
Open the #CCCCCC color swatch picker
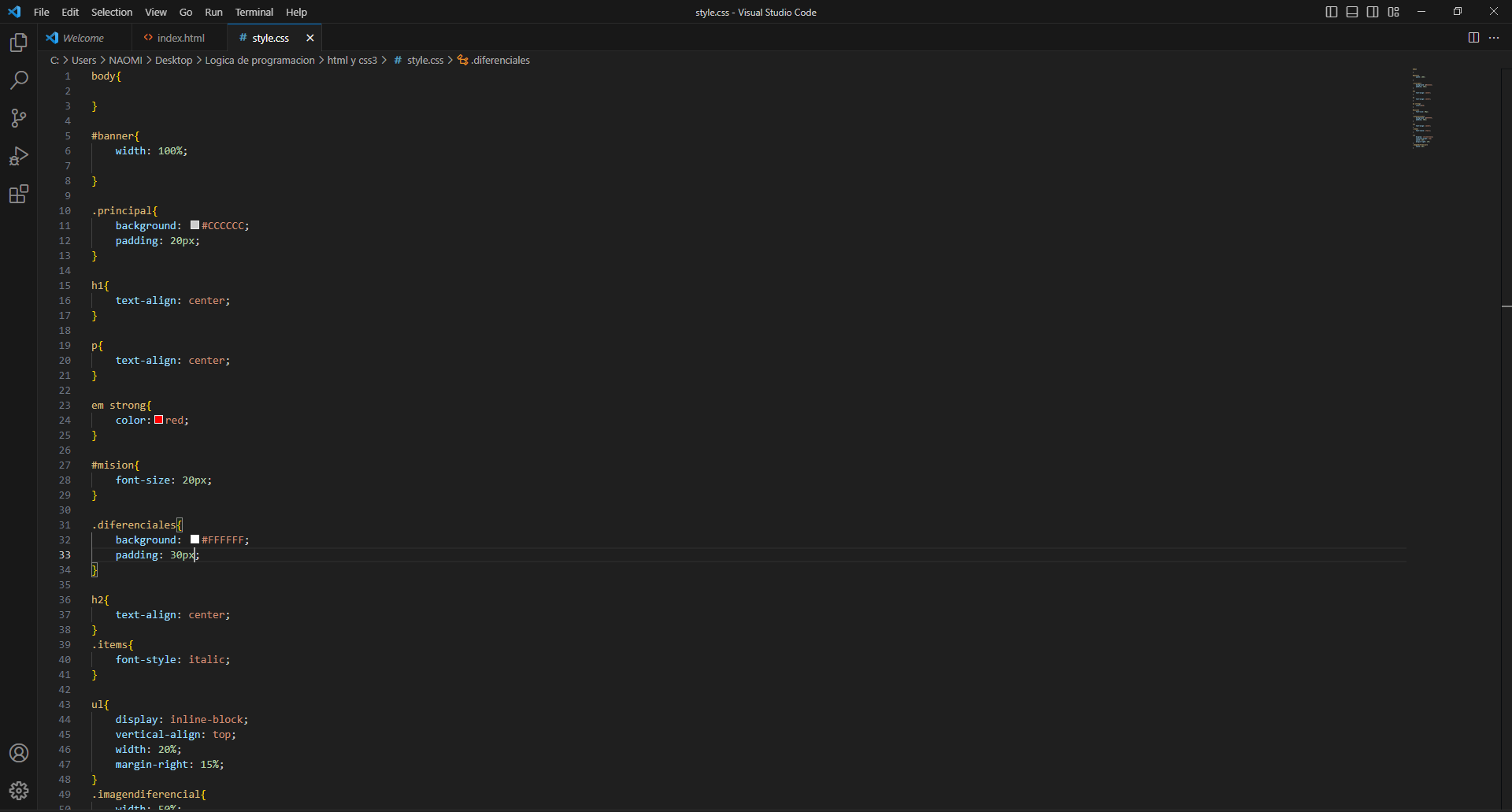(x=195, y=225)
